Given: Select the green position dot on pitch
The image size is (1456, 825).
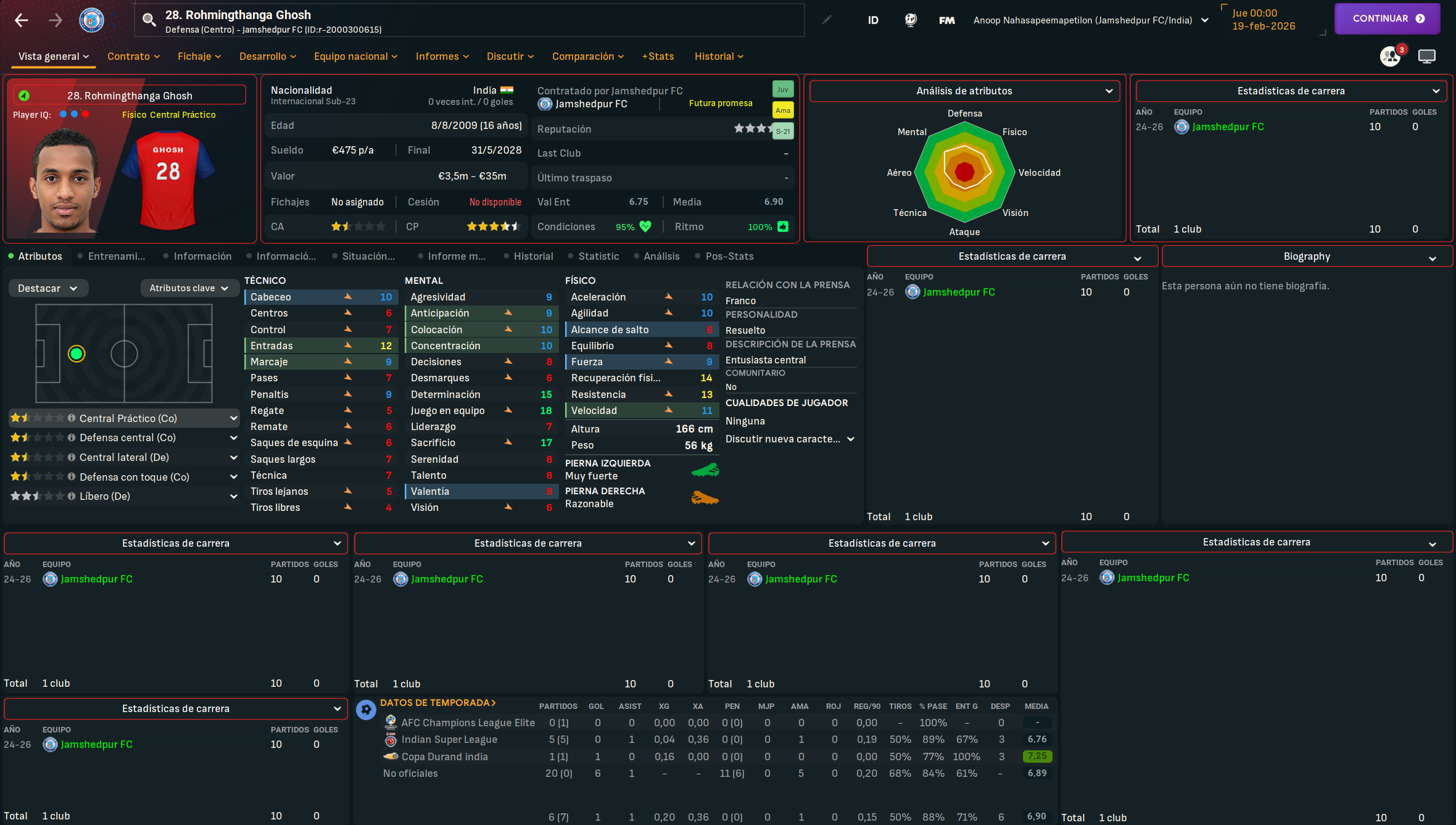Looking at the screenshot, I should 77,354.
